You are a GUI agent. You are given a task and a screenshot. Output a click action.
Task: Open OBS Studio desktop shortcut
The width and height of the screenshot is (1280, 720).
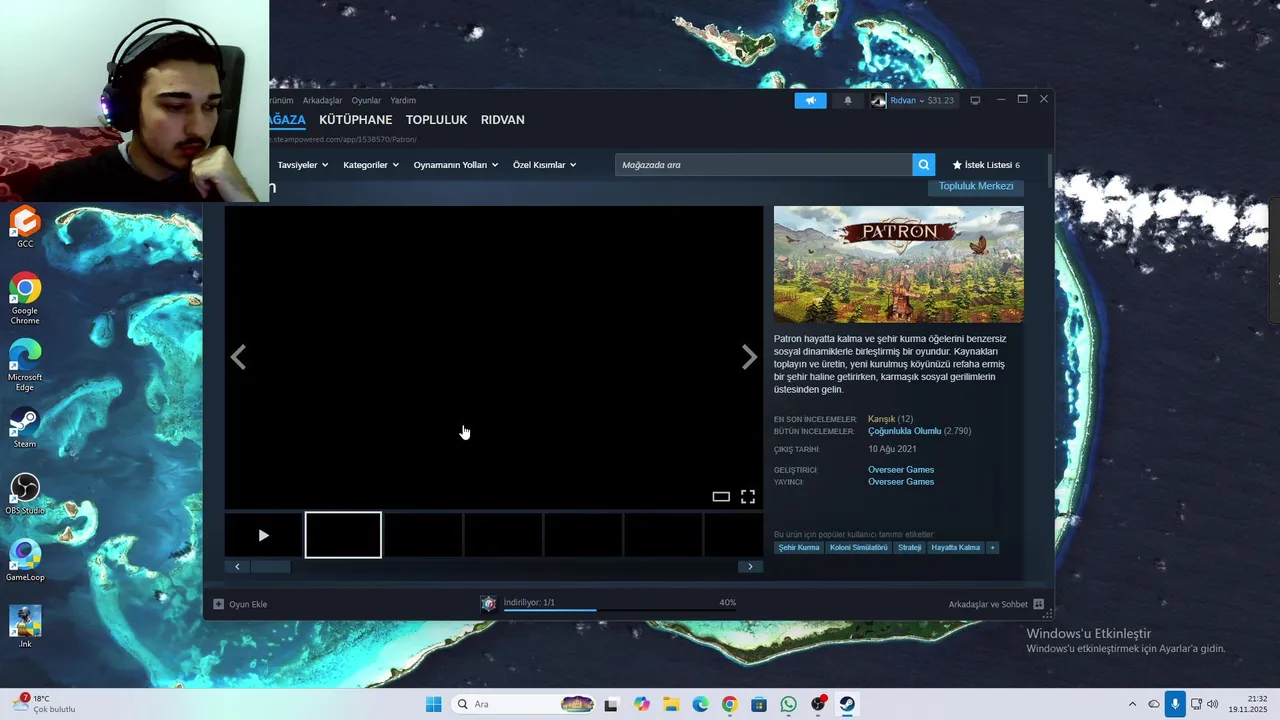25,494
